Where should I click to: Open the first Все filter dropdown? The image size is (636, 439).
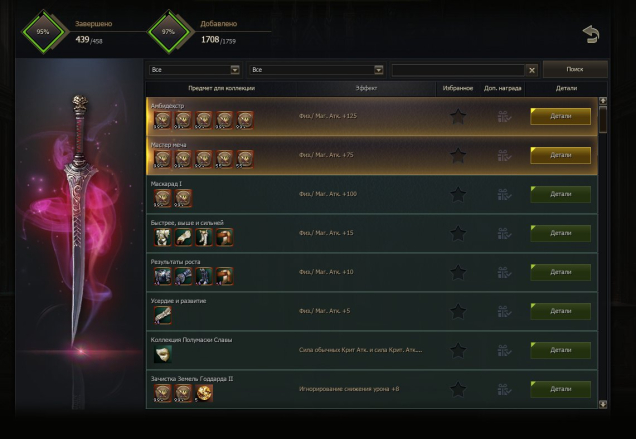click(x=194, y=70)
